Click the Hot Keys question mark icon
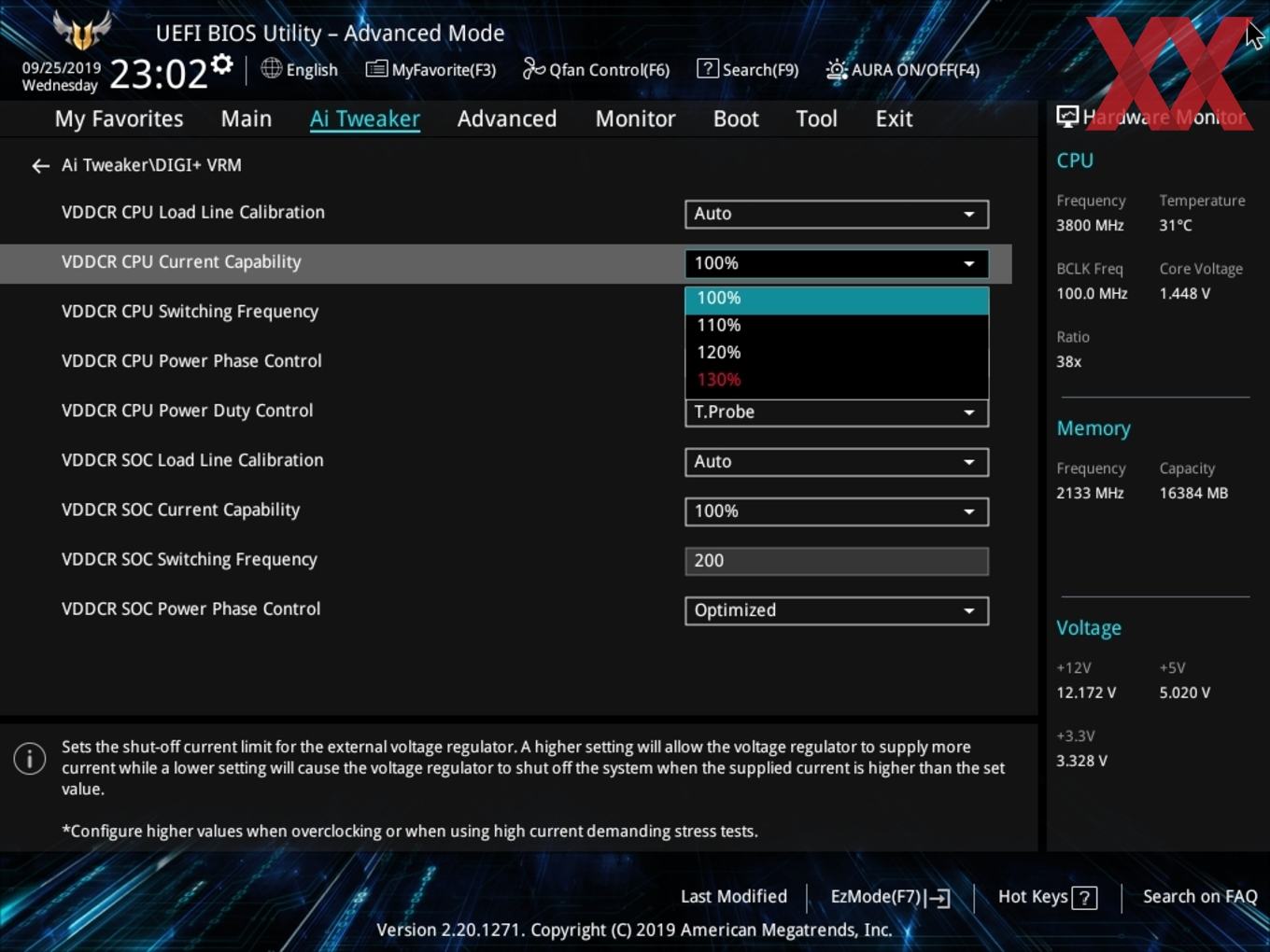This screenshot has width=1270, height=952. (x=1084, y=897)
